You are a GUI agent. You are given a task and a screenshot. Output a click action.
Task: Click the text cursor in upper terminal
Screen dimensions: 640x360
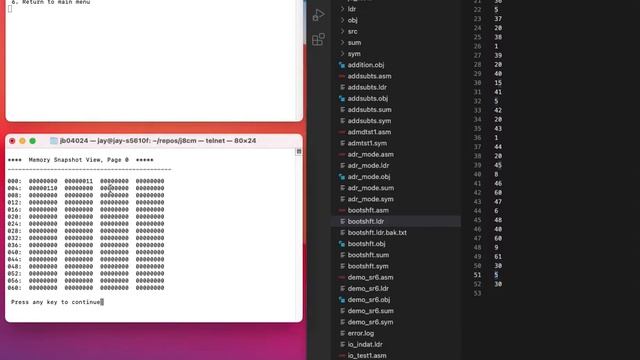[10, 9]
